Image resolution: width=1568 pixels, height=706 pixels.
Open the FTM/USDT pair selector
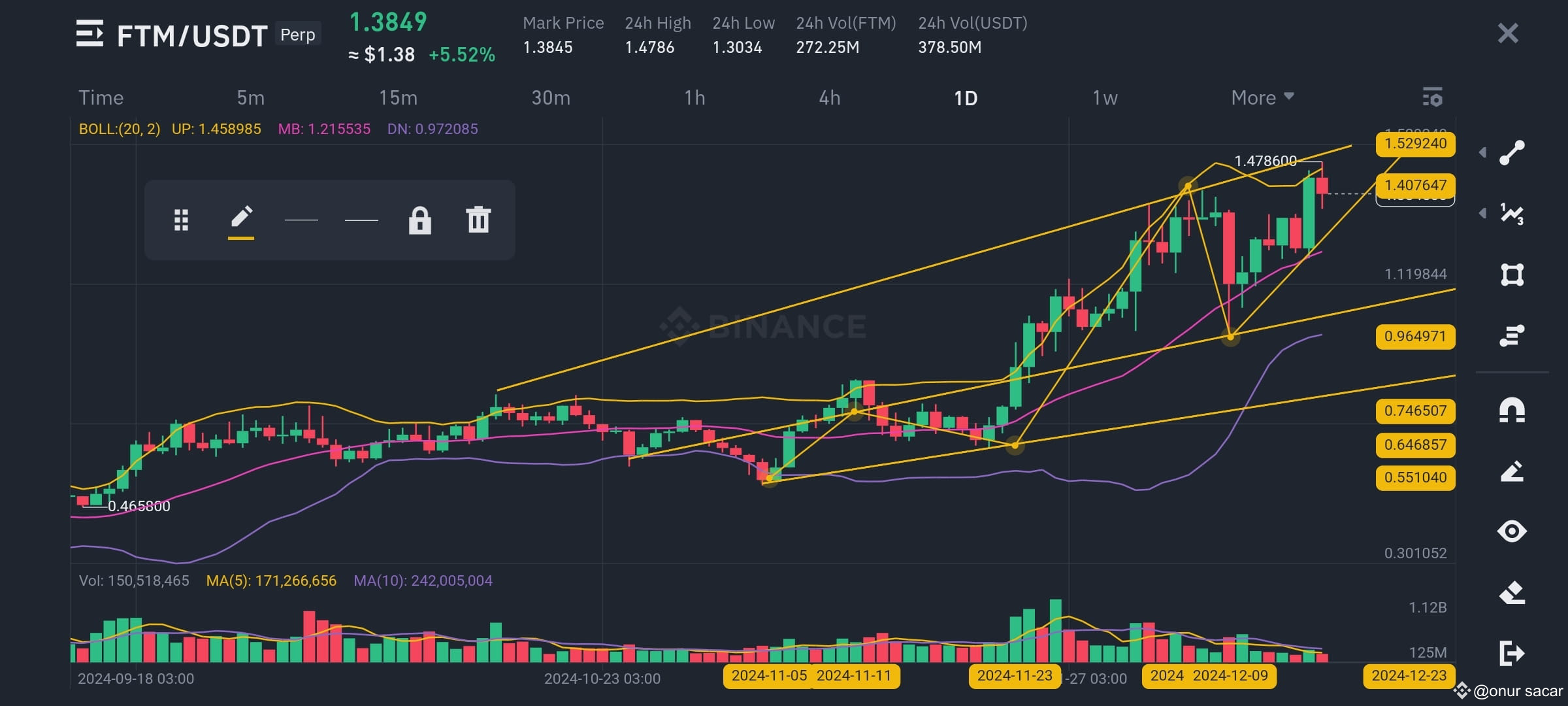click(192, 36)
